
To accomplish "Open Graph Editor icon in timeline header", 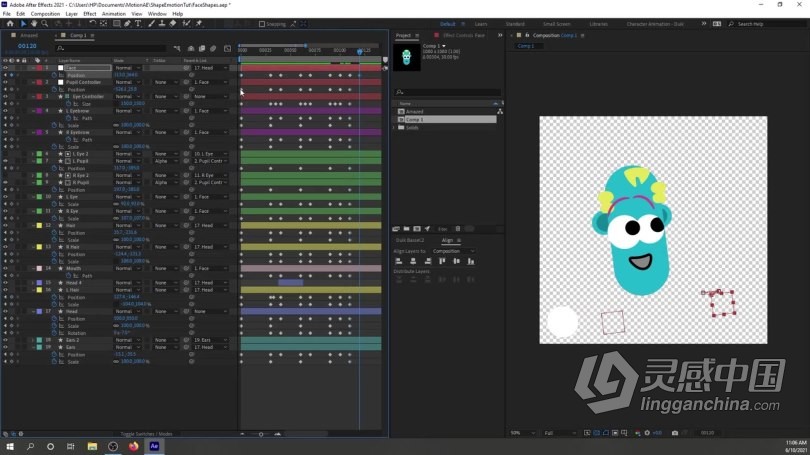I will [227, 49].
